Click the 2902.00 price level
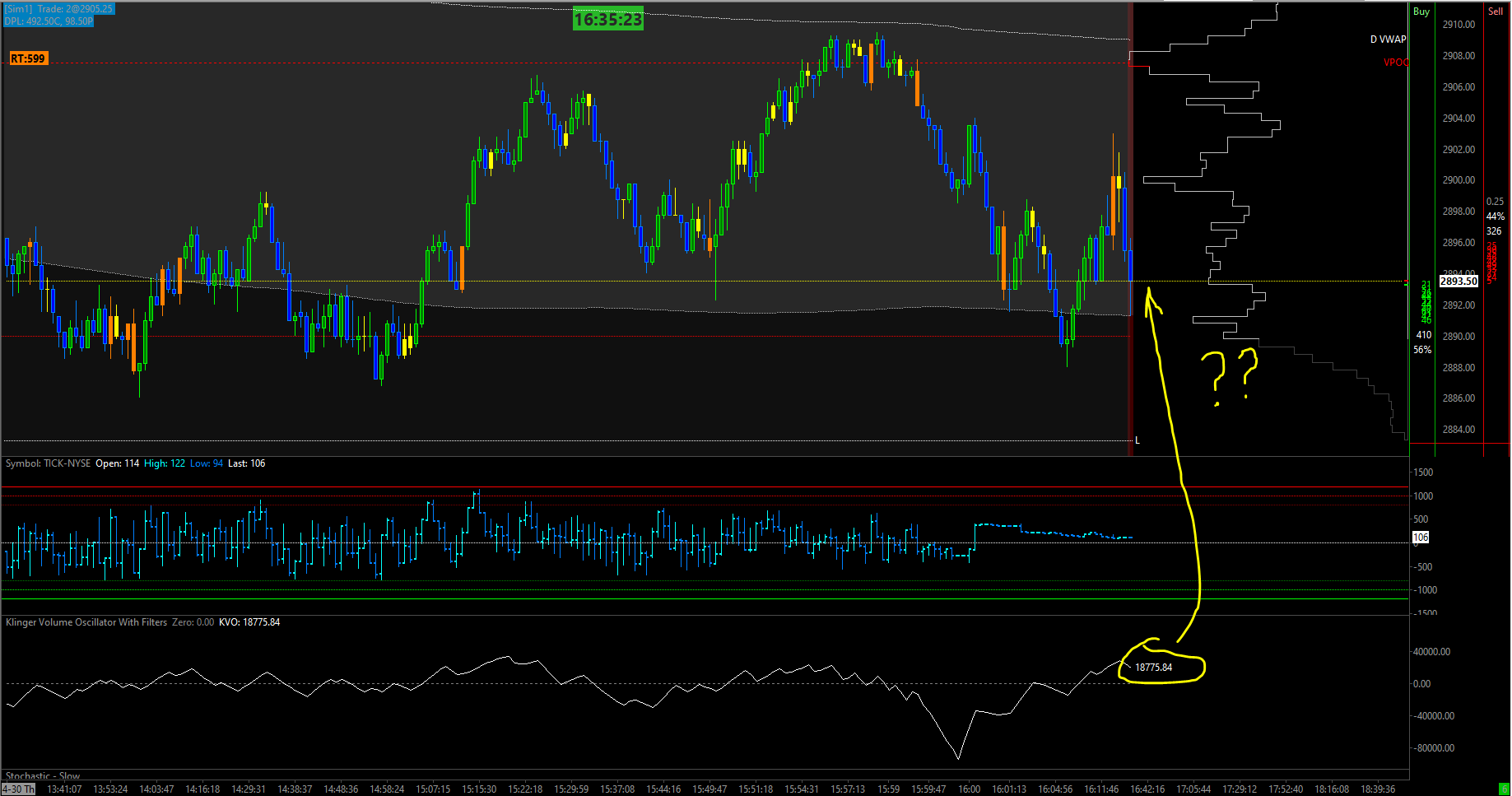Screen dimensions: 1512x796 (1458, 150)
